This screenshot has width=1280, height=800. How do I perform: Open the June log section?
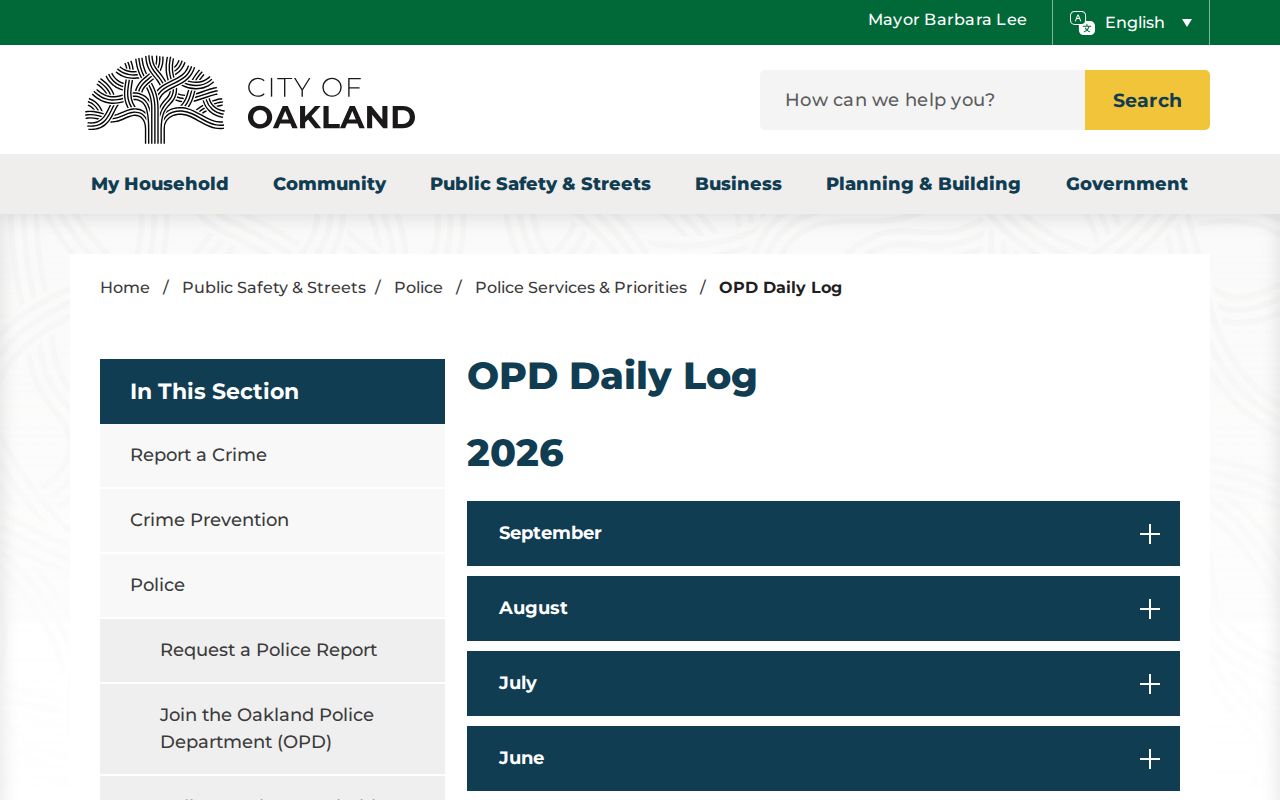tap(823, 758)
